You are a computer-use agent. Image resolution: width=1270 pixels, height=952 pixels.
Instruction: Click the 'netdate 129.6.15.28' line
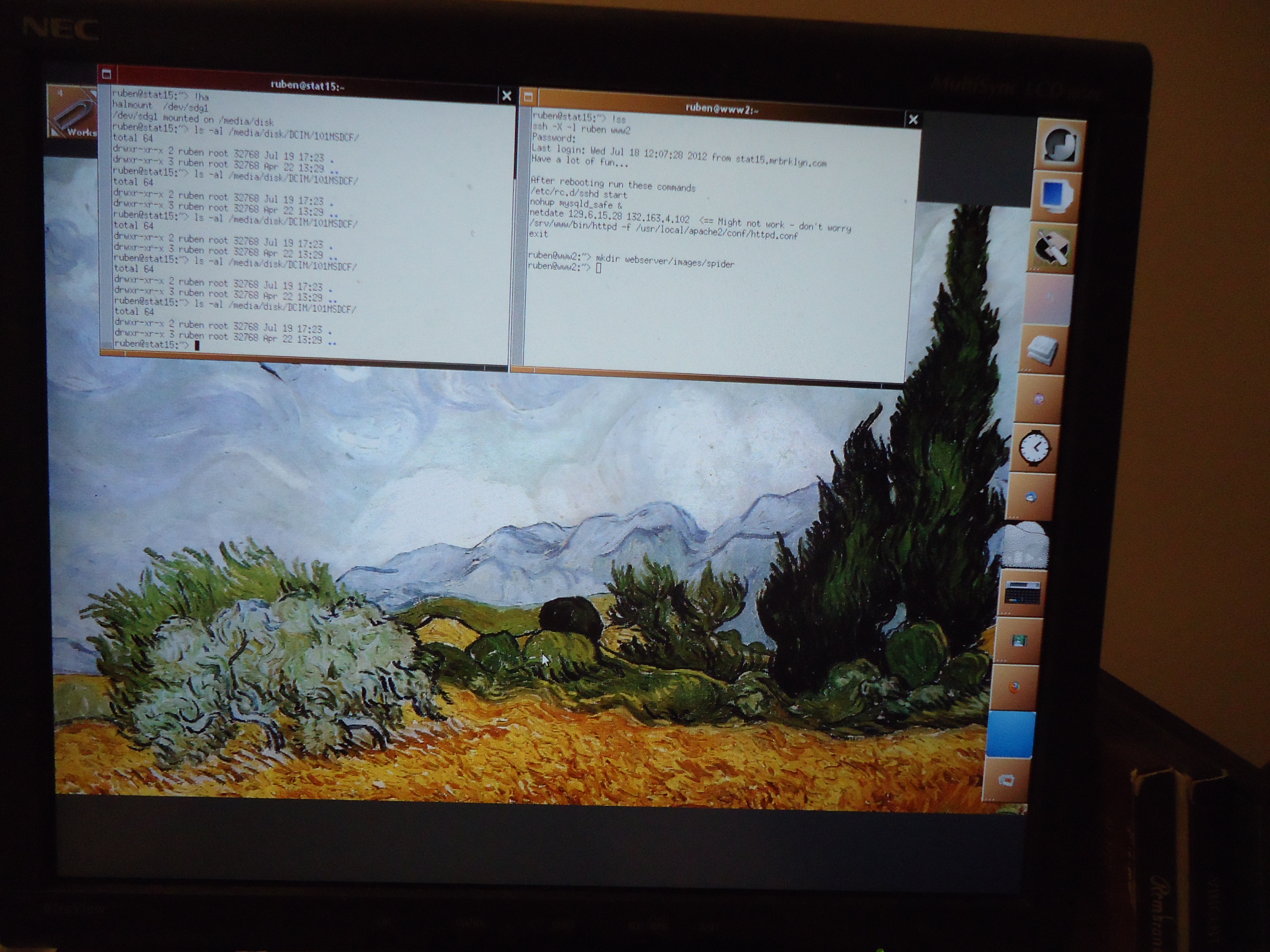(x=690, y=221)
